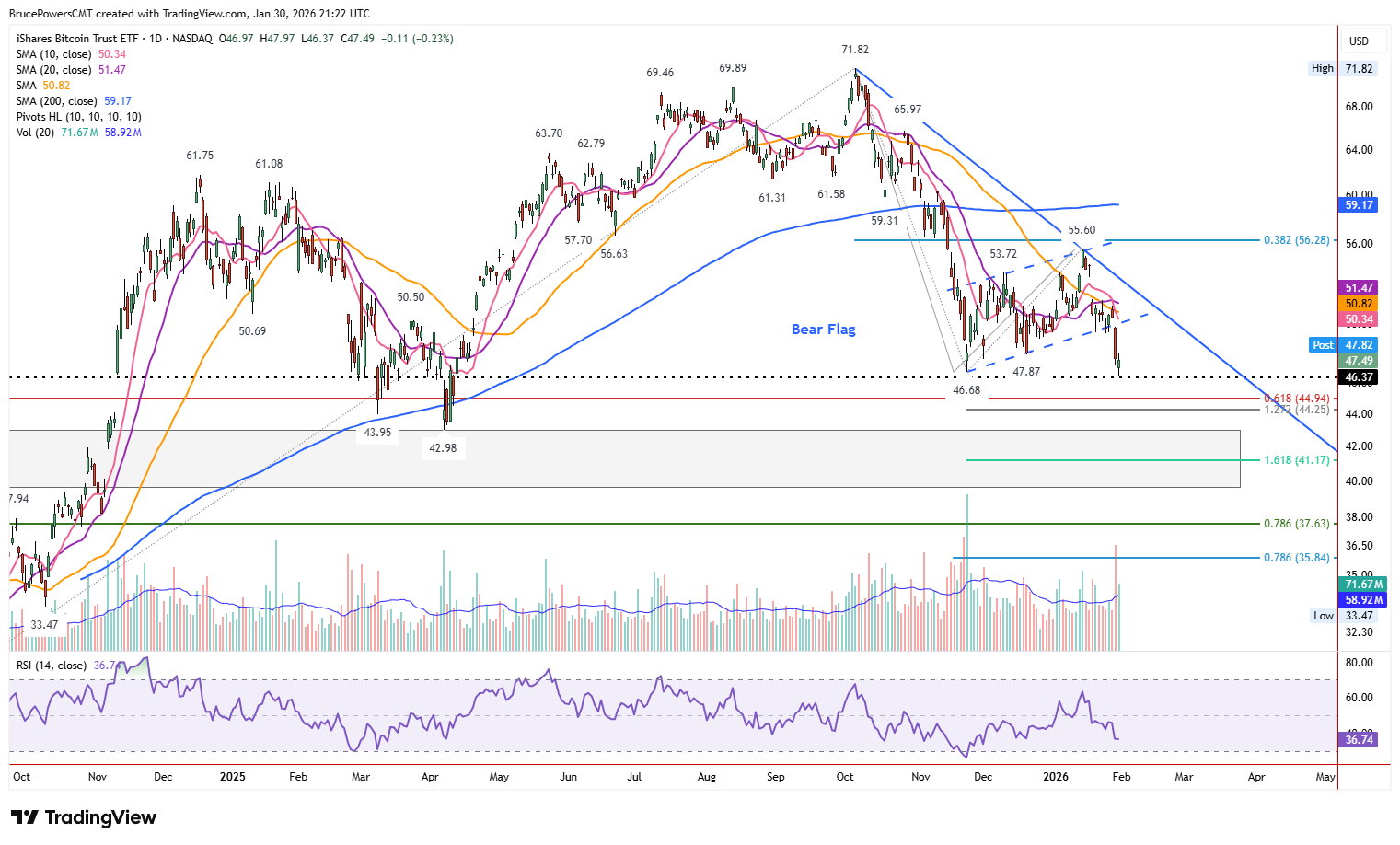Click the 50.69 pivot low label
The height and width of the screenshot is (845, 1400).
point(252,331)
